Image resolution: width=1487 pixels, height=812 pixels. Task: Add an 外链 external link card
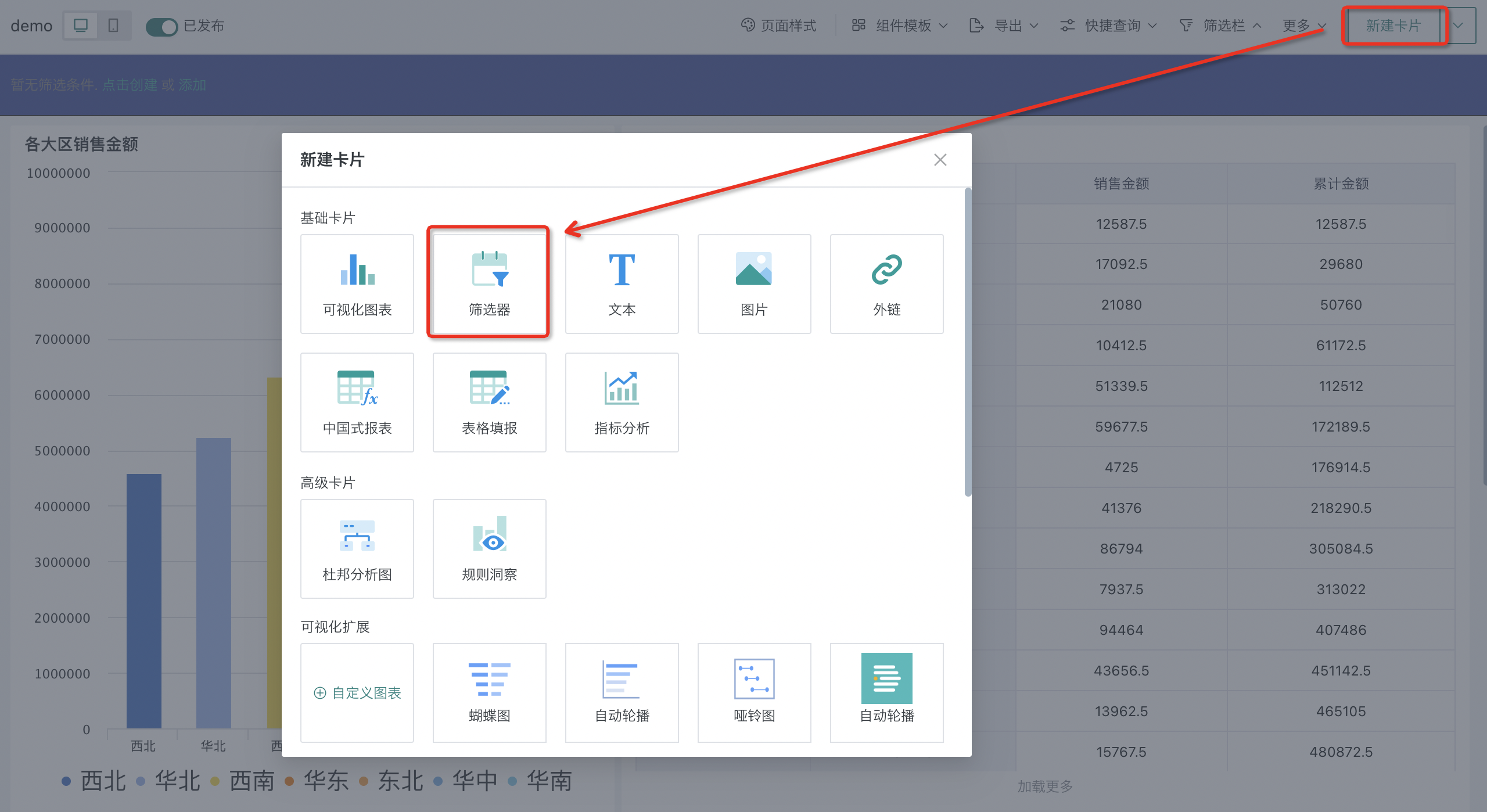click(x=886, y=284)
